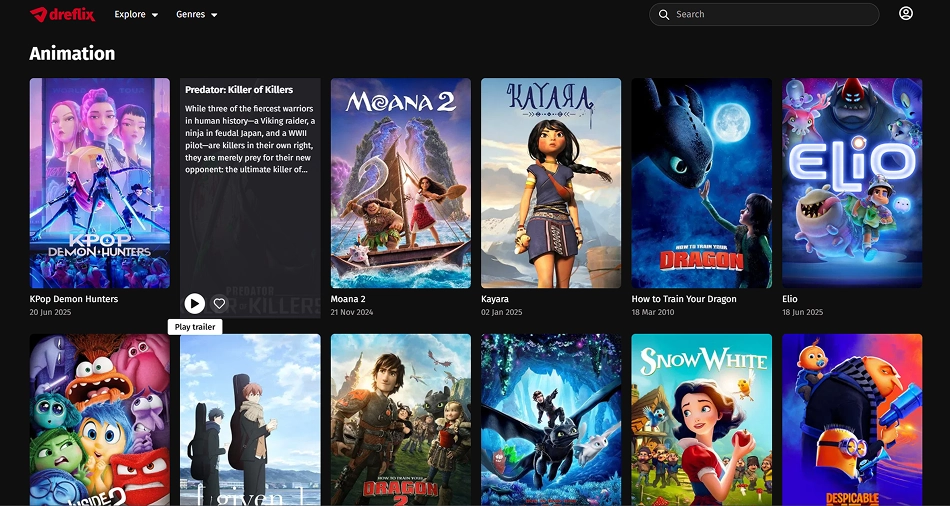Open the Kayara poster
950x506 pixels.
pos(551,183)
